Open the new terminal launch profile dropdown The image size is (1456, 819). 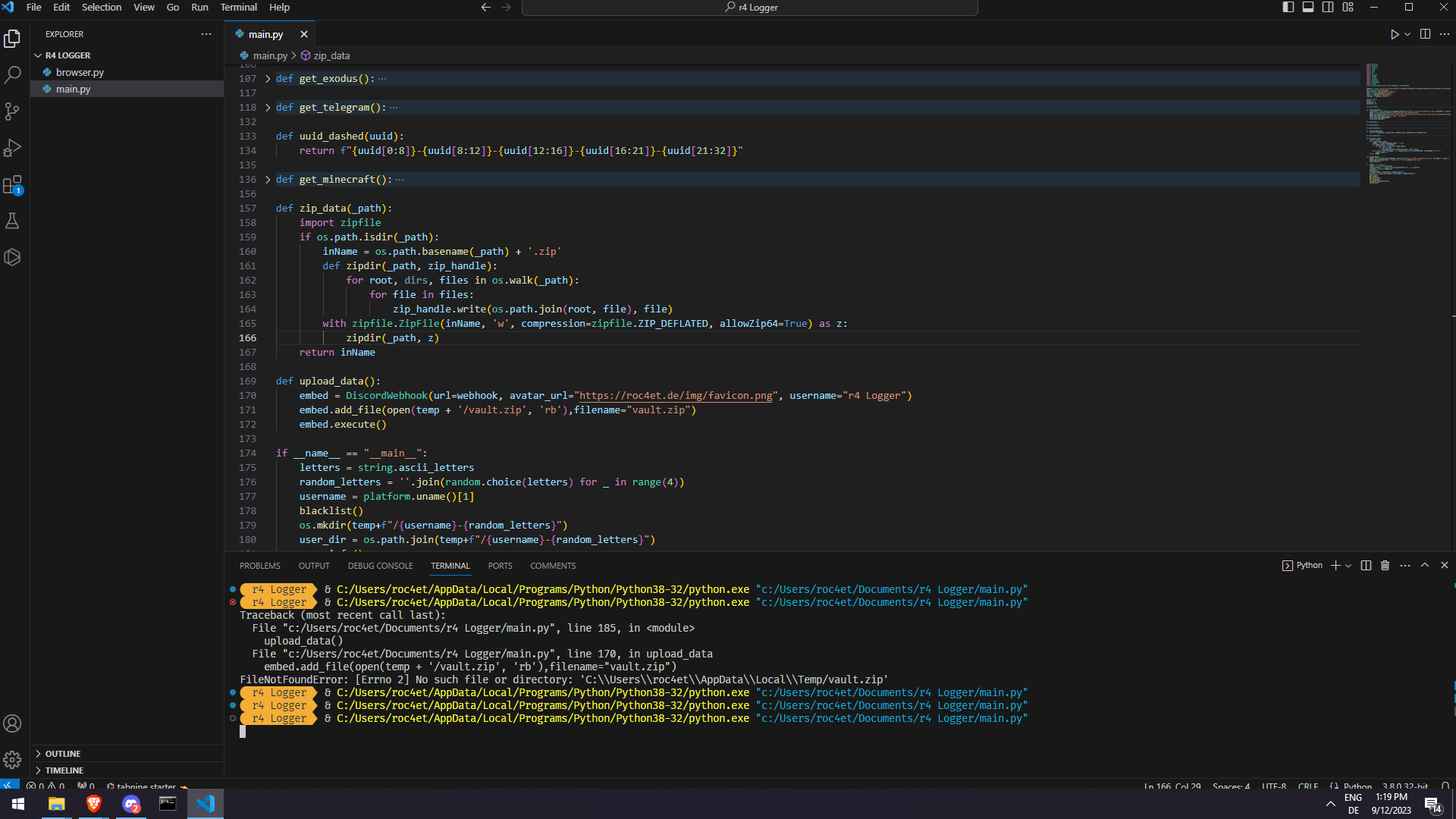(1349, 566)
